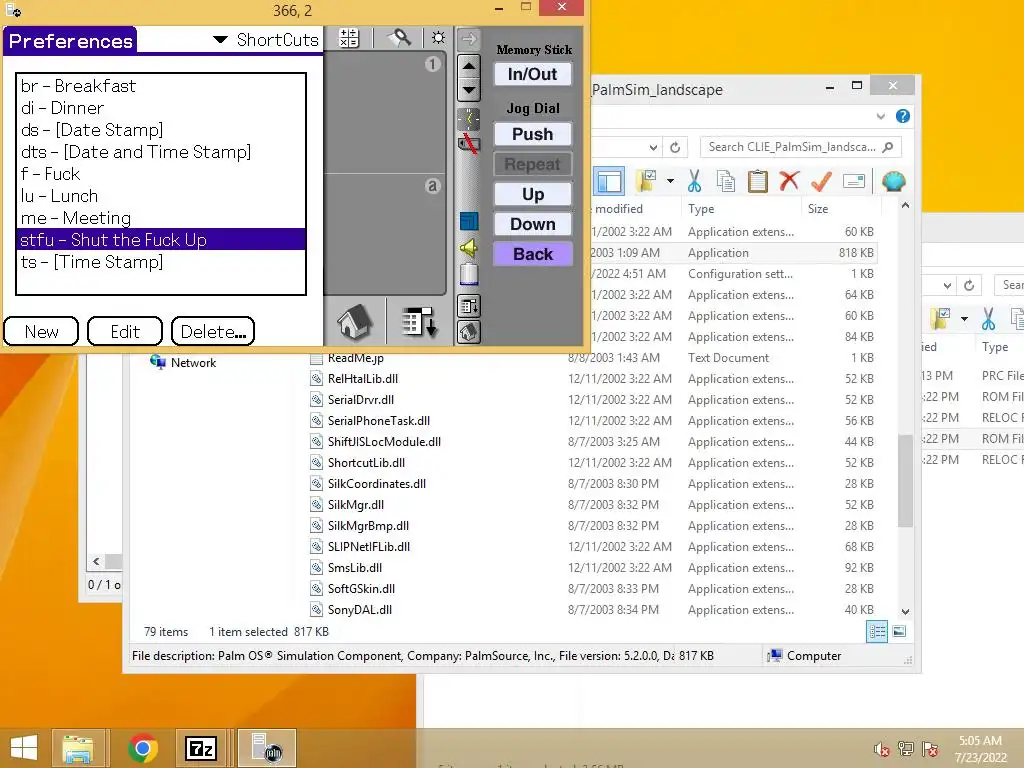Open Google Chrome from taskbar

click(142, 748)
